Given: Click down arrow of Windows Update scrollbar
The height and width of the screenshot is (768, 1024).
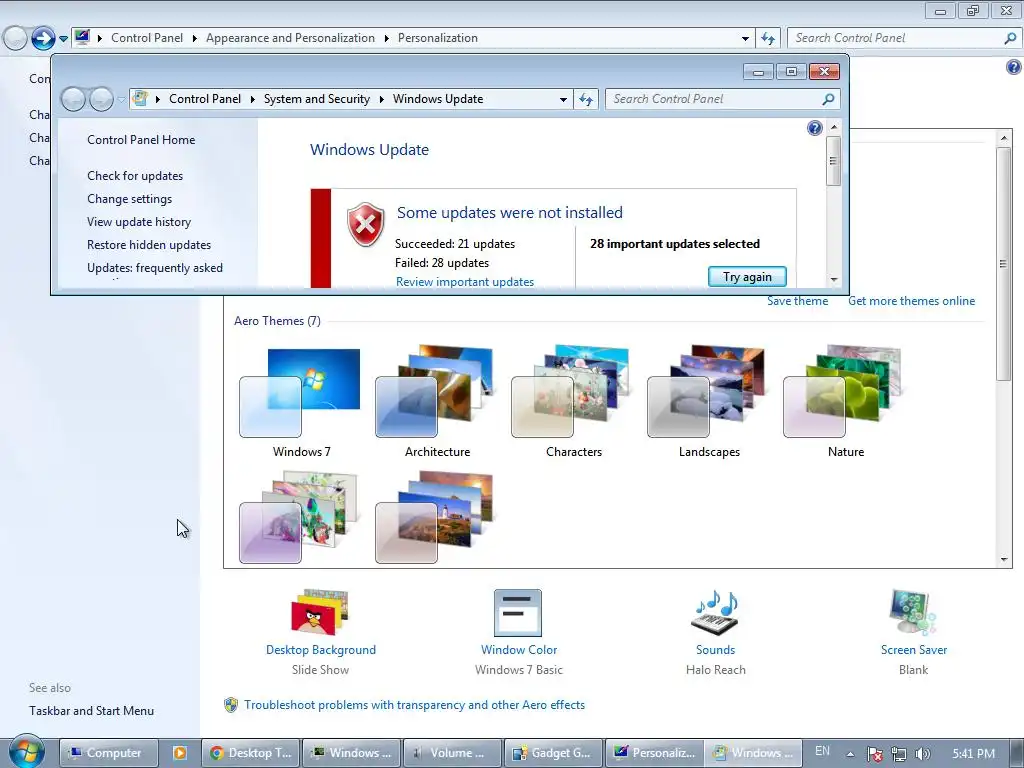Looking at the screenshot, I should click(x=834, y=280).
